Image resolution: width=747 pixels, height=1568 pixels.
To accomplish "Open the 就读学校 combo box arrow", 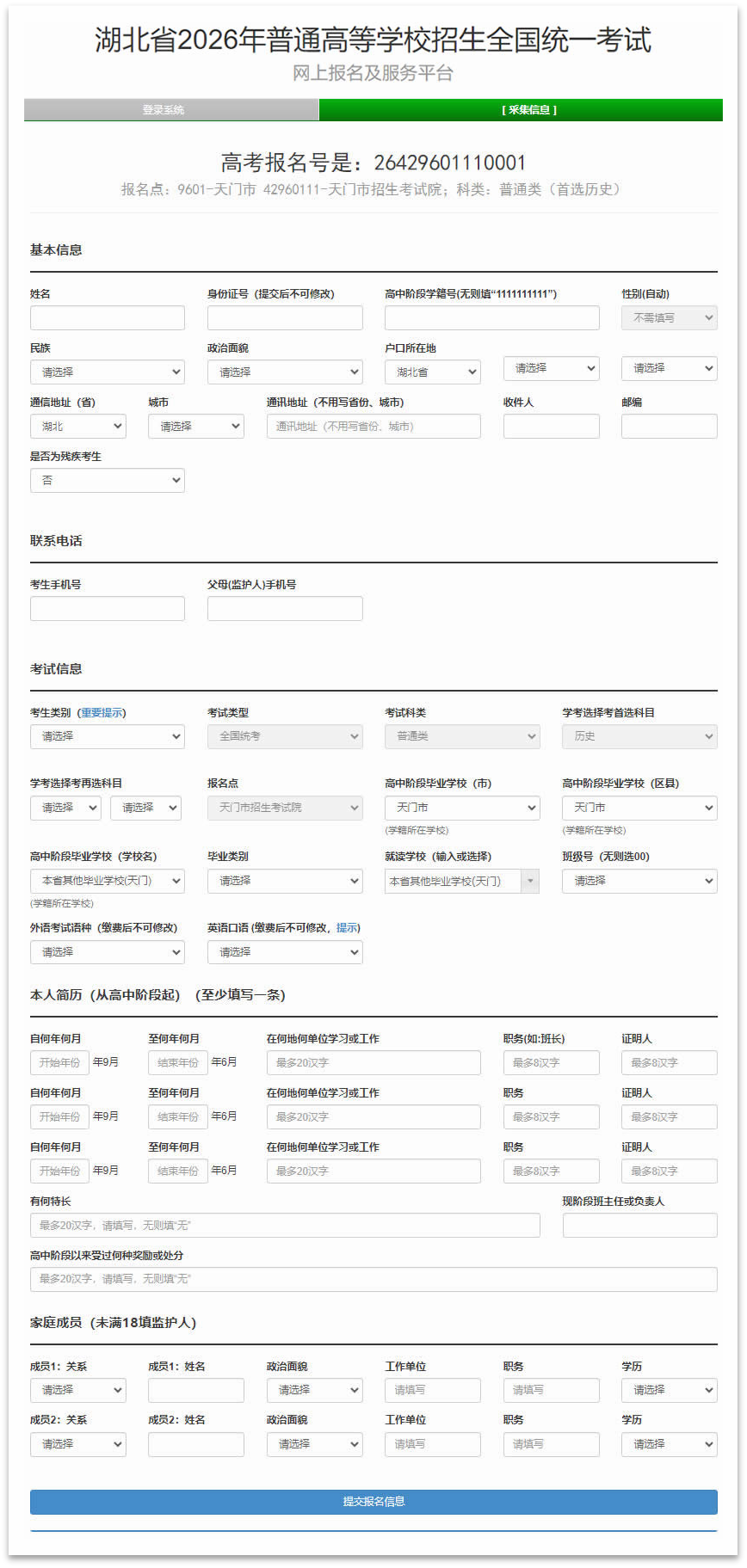I will [530, 882].
